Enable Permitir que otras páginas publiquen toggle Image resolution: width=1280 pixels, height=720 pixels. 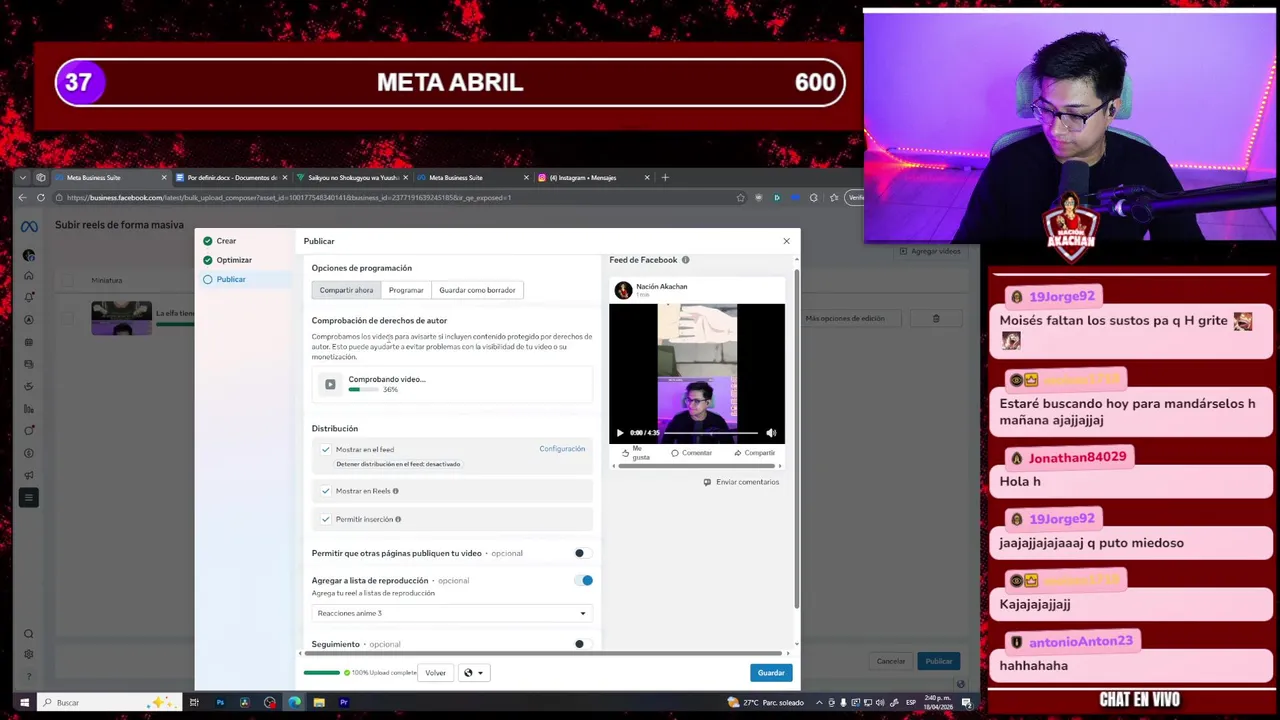583,553
